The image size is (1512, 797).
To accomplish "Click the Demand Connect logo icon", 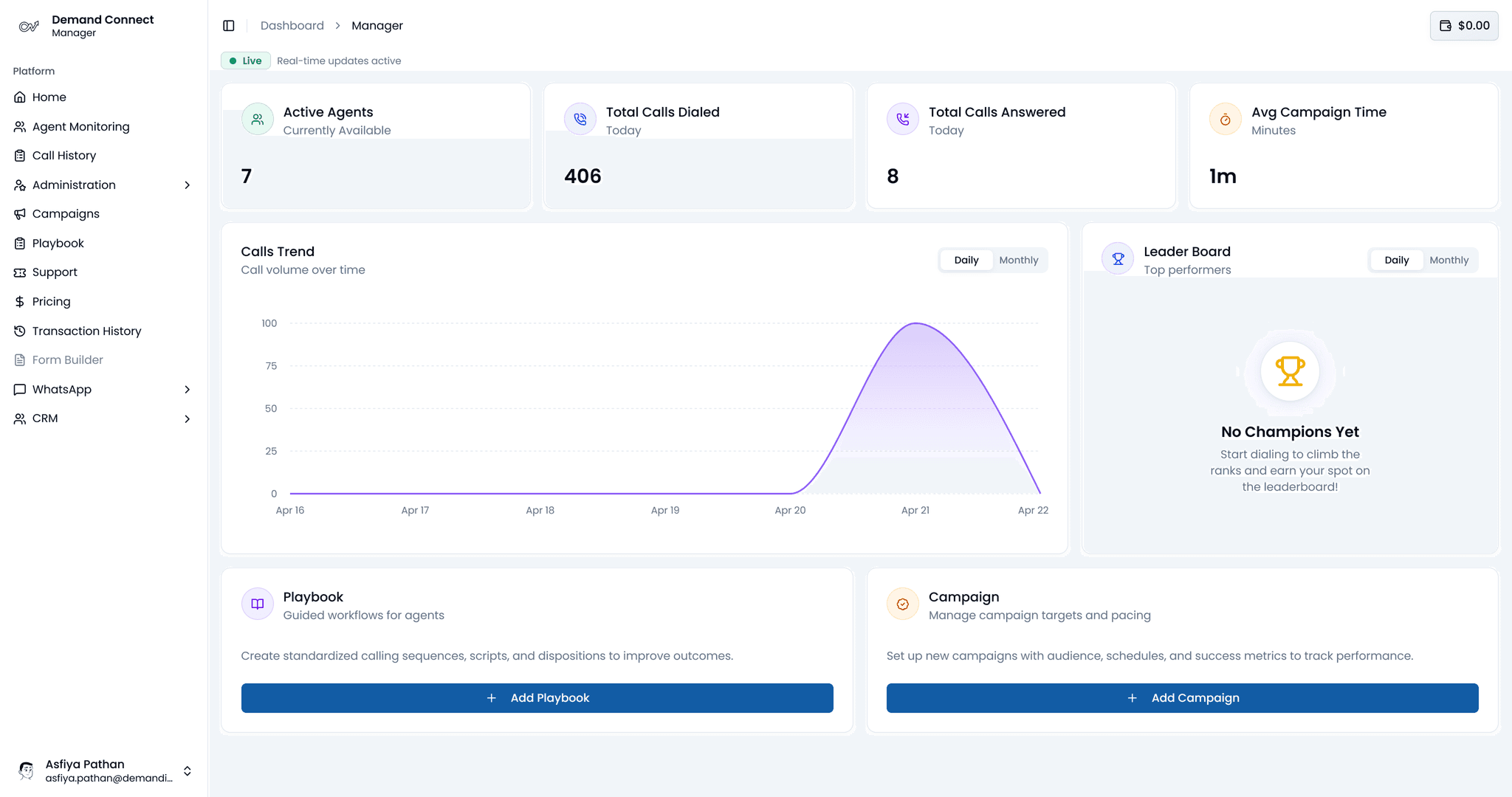I will click(28, 26).
